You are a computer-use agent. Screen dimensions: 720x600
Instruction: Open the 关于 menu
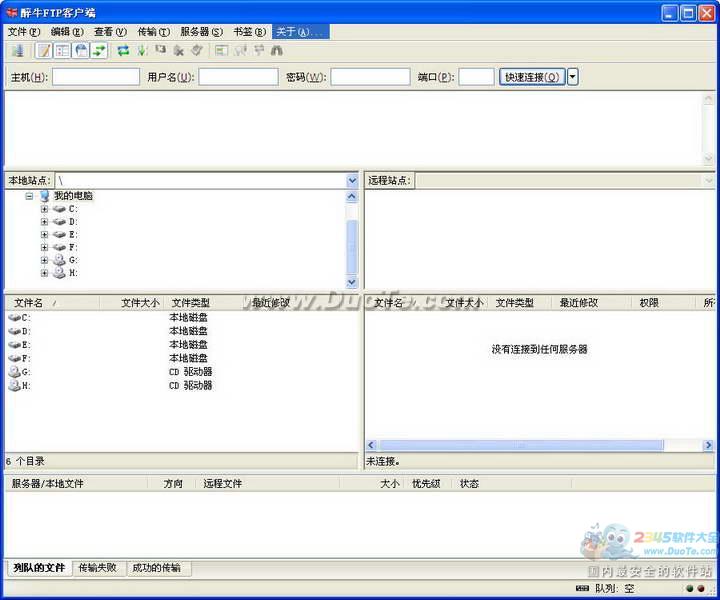(x=300, y=32)
